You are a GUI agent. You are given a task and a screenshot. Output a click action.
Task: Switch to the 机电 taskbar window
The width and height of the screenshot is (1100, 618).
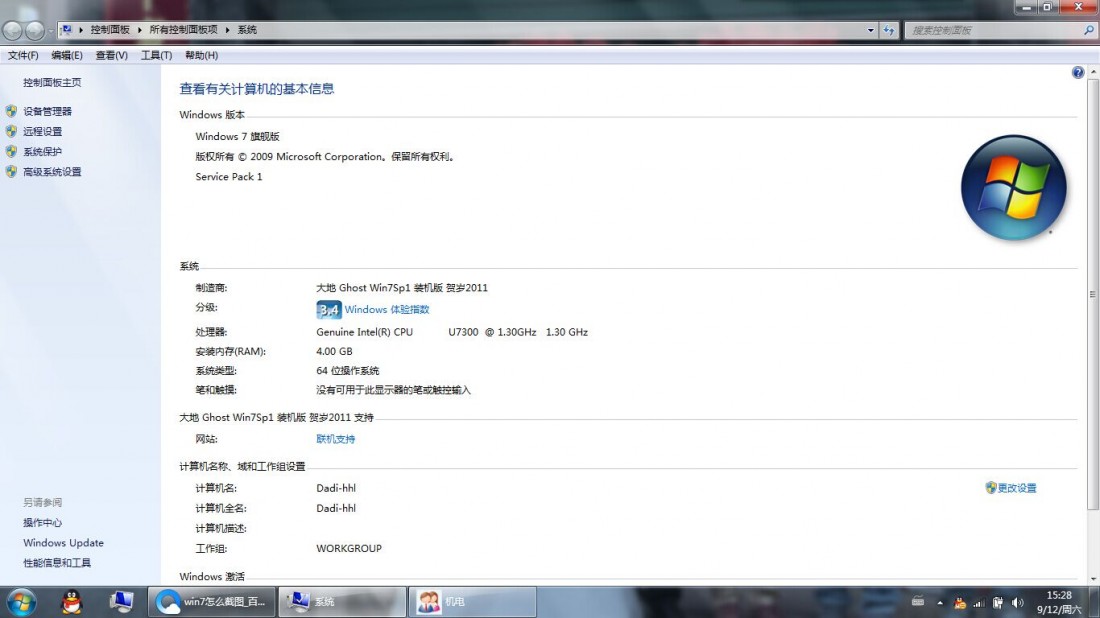(x=473, y=602)
